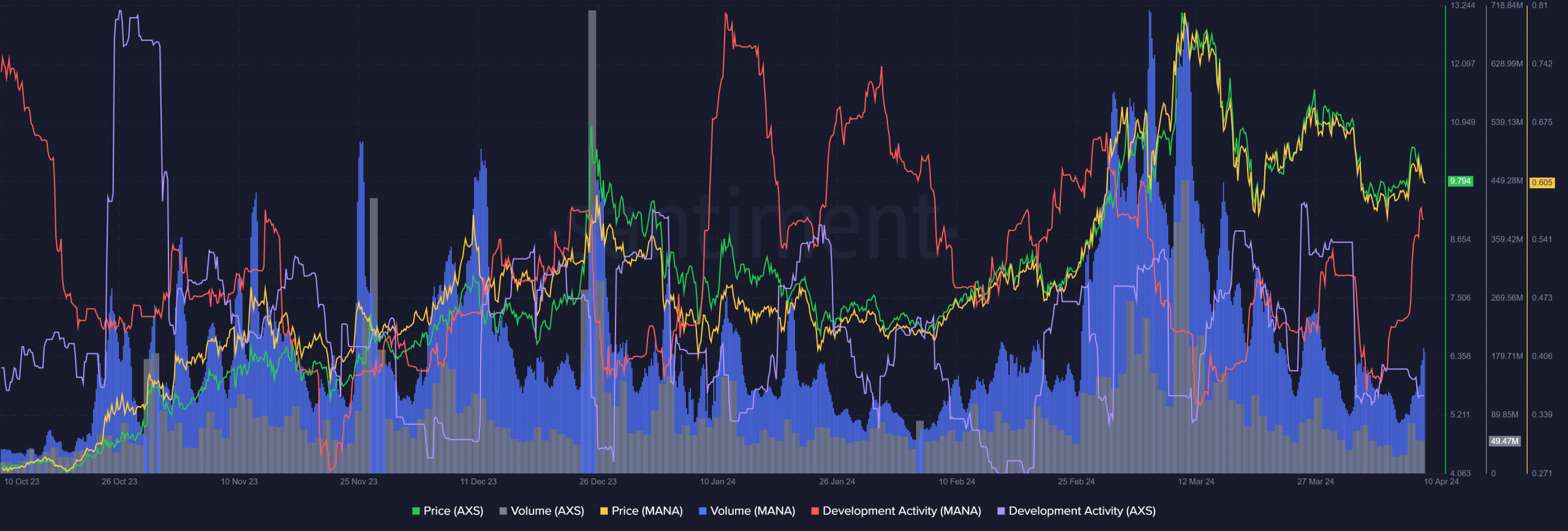This screenshot has height=531, width=1568.
Task: Click the green 9.794 current price tag
Action: pyautogui.click(x=1460, y=181)
